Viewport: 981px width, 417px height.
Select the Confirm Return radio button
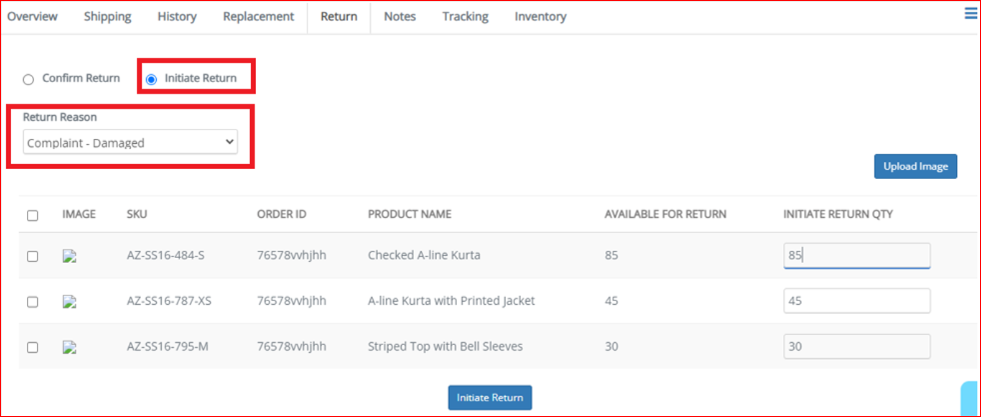[28, 79]
